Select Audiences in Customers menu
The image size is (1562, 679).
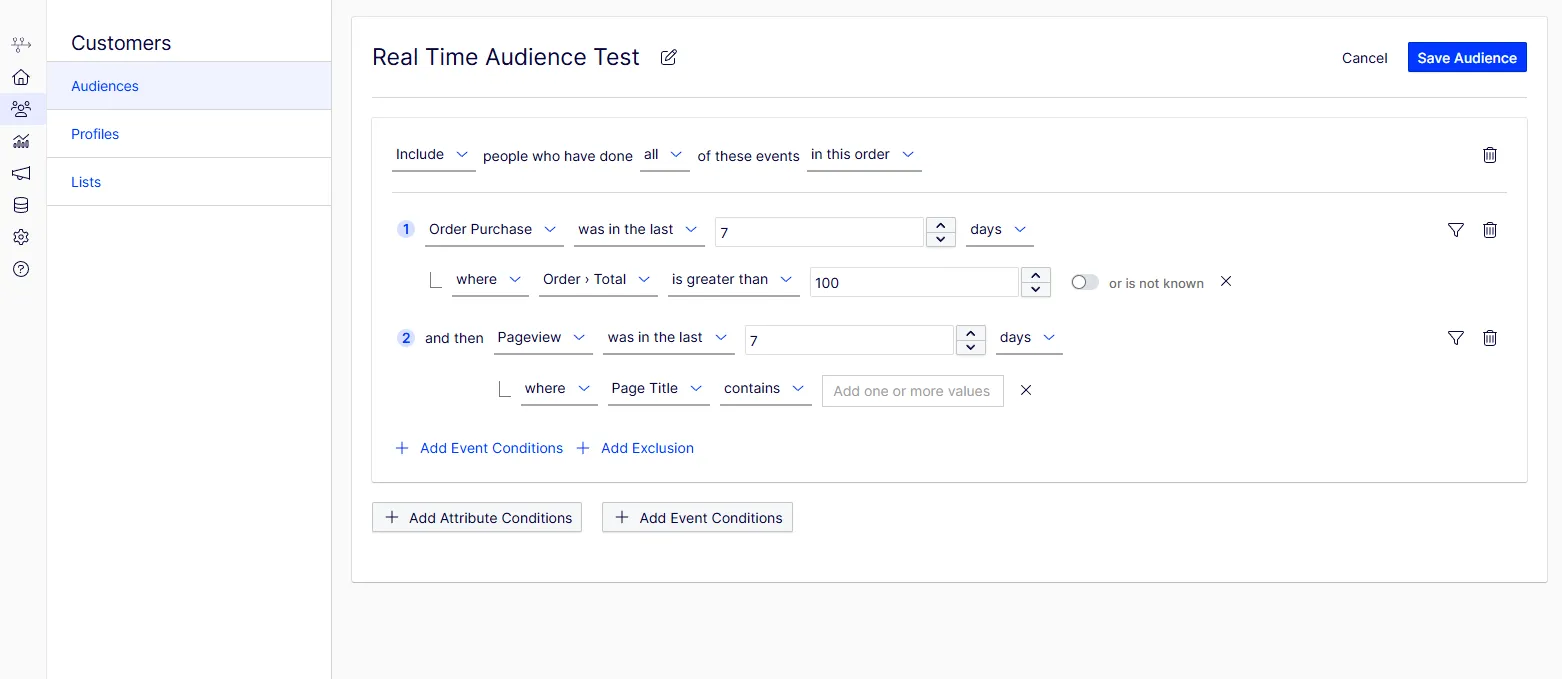189,86
